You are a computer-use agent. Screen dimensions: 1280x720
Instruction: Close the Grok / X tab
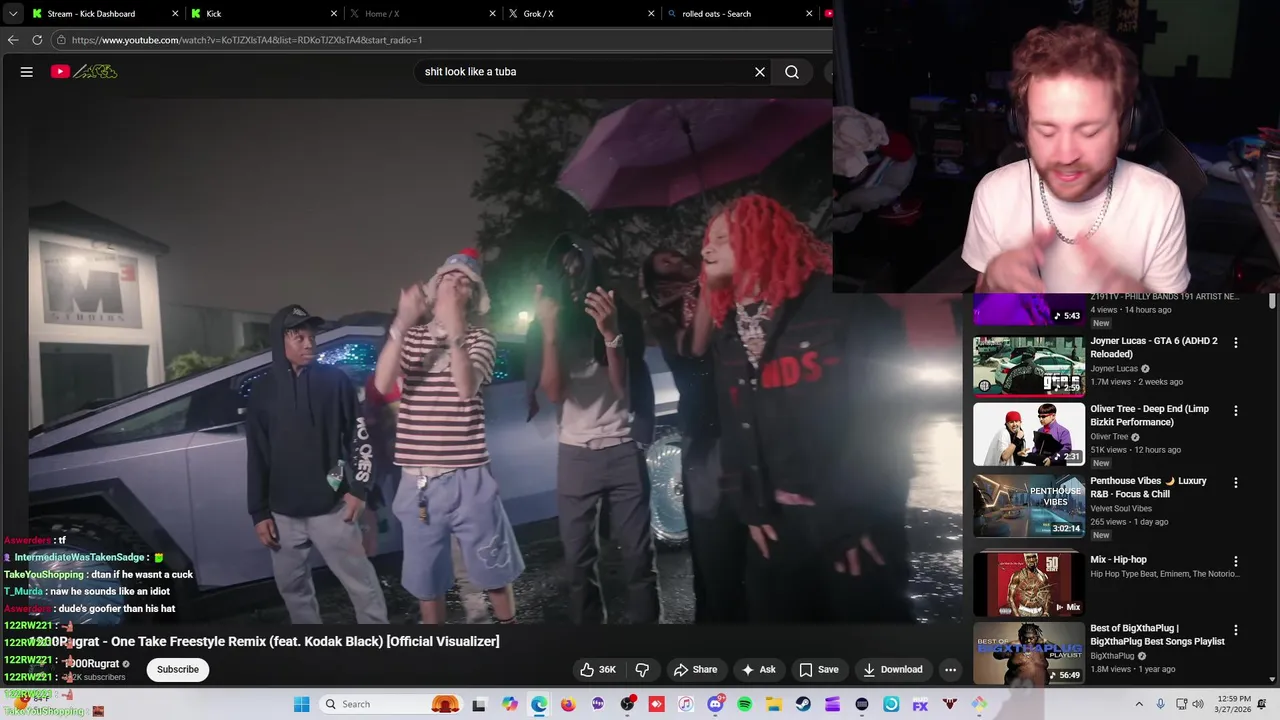pos(651,14)
